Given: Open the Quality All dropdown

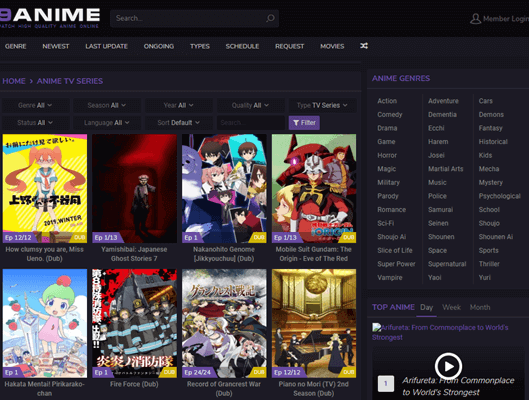Looking at the screenshot, I should (x=250, y=105).
